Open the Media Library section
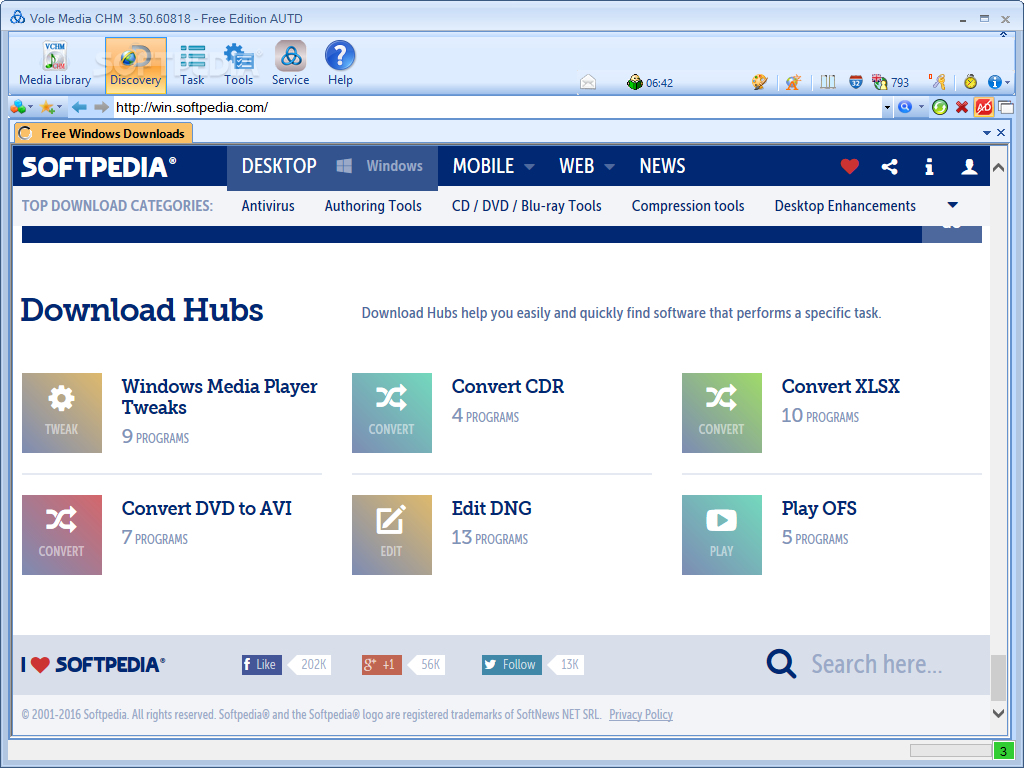Viewport: 1024px width, 768px height. click(55, 64)
